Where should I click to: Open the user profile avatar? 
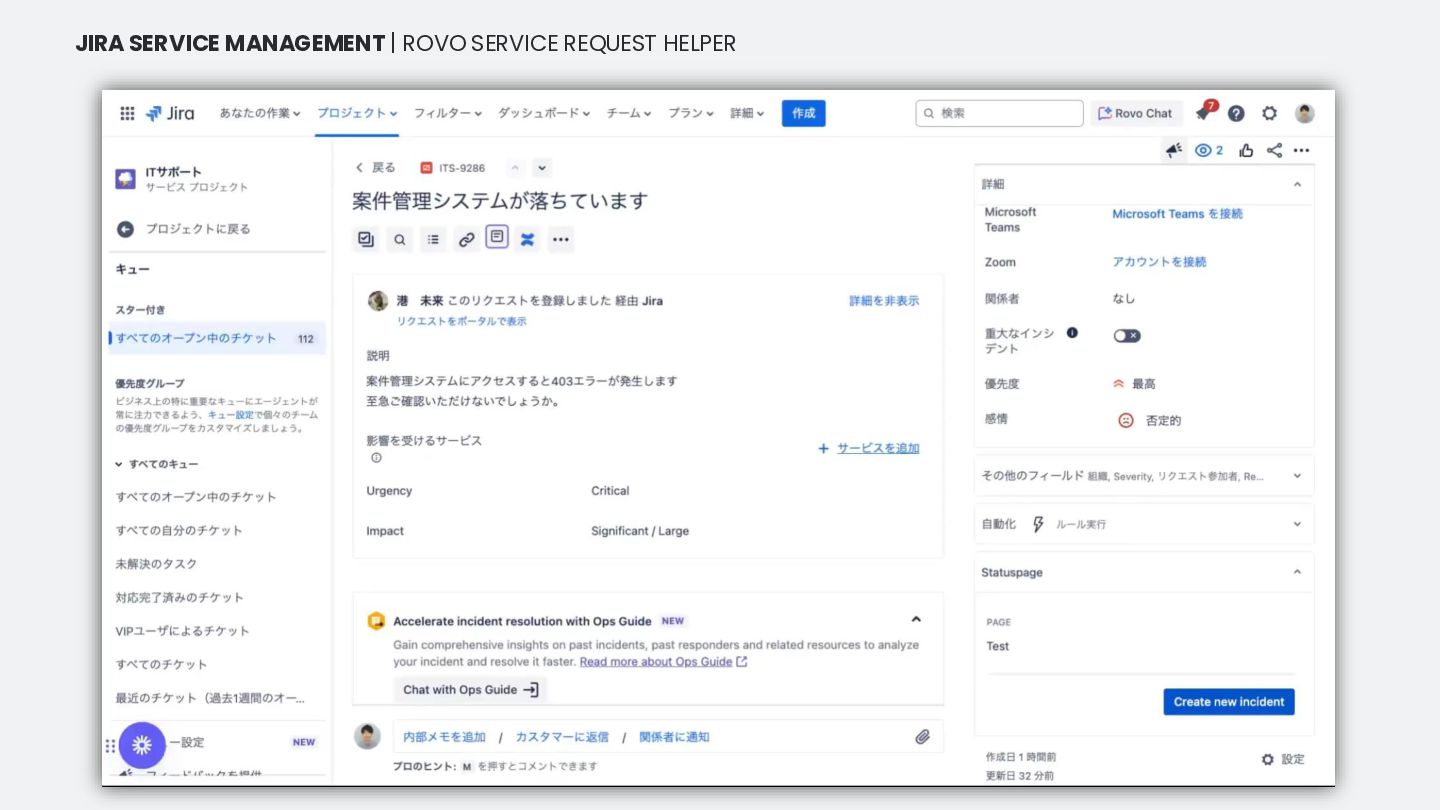point(1304,113)
